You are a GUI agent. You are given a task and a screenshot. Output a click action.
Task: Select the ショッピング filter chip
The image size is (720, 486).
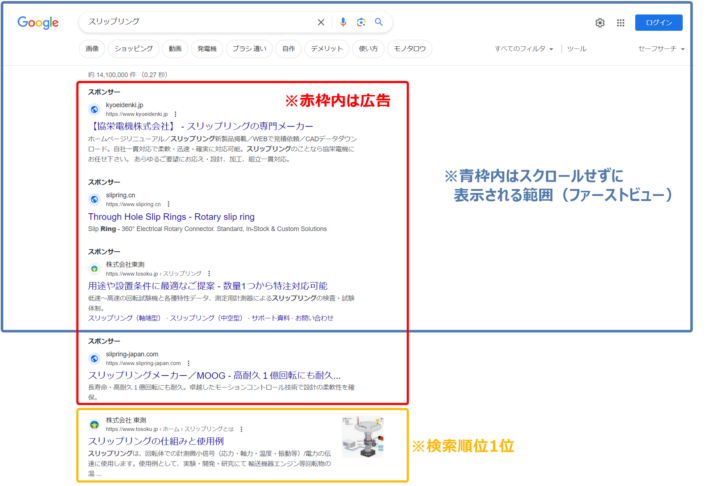tap(134, 49)
